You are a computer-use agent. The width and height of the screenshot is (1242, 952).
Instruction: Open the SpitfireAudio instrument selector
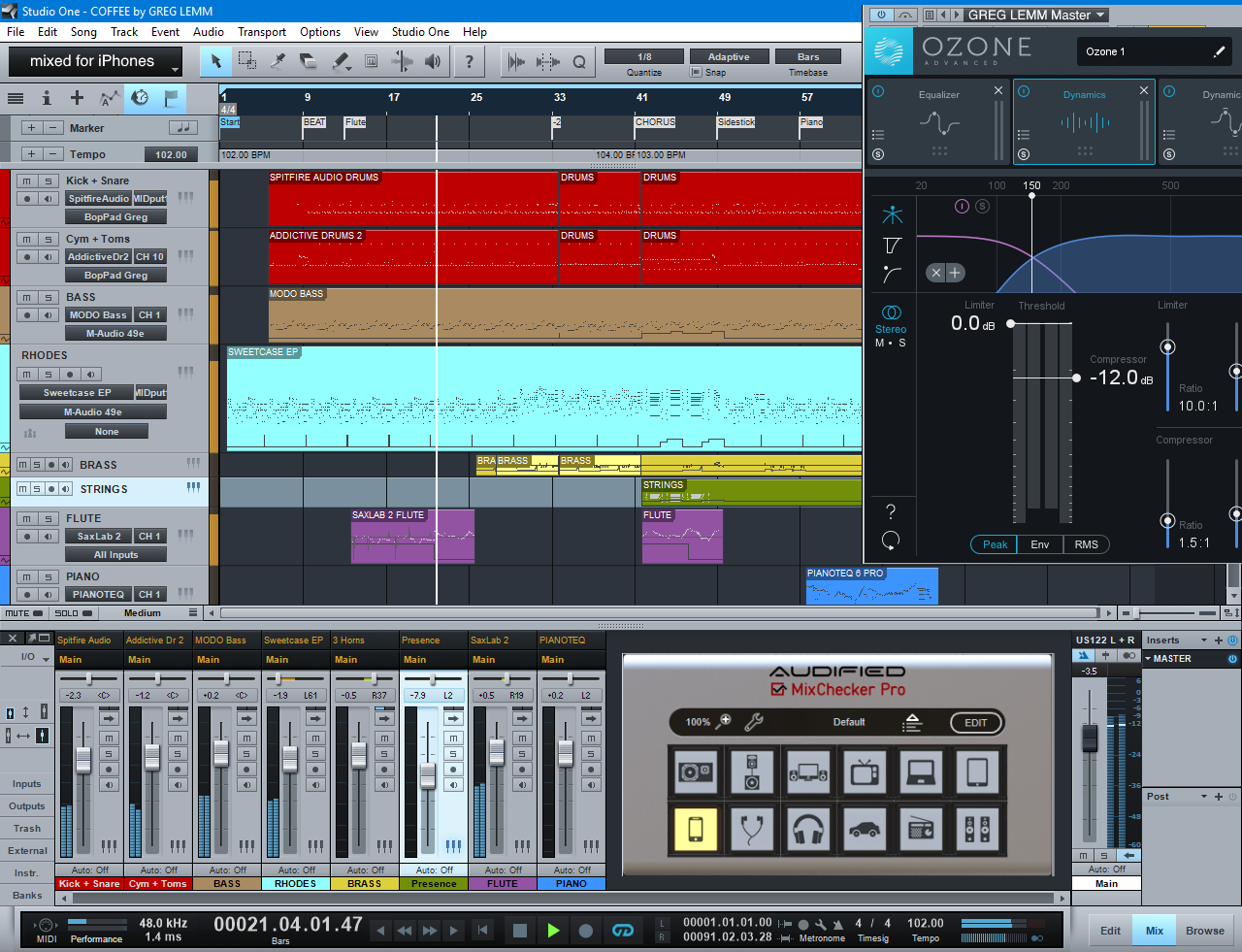tap(98, 199)
